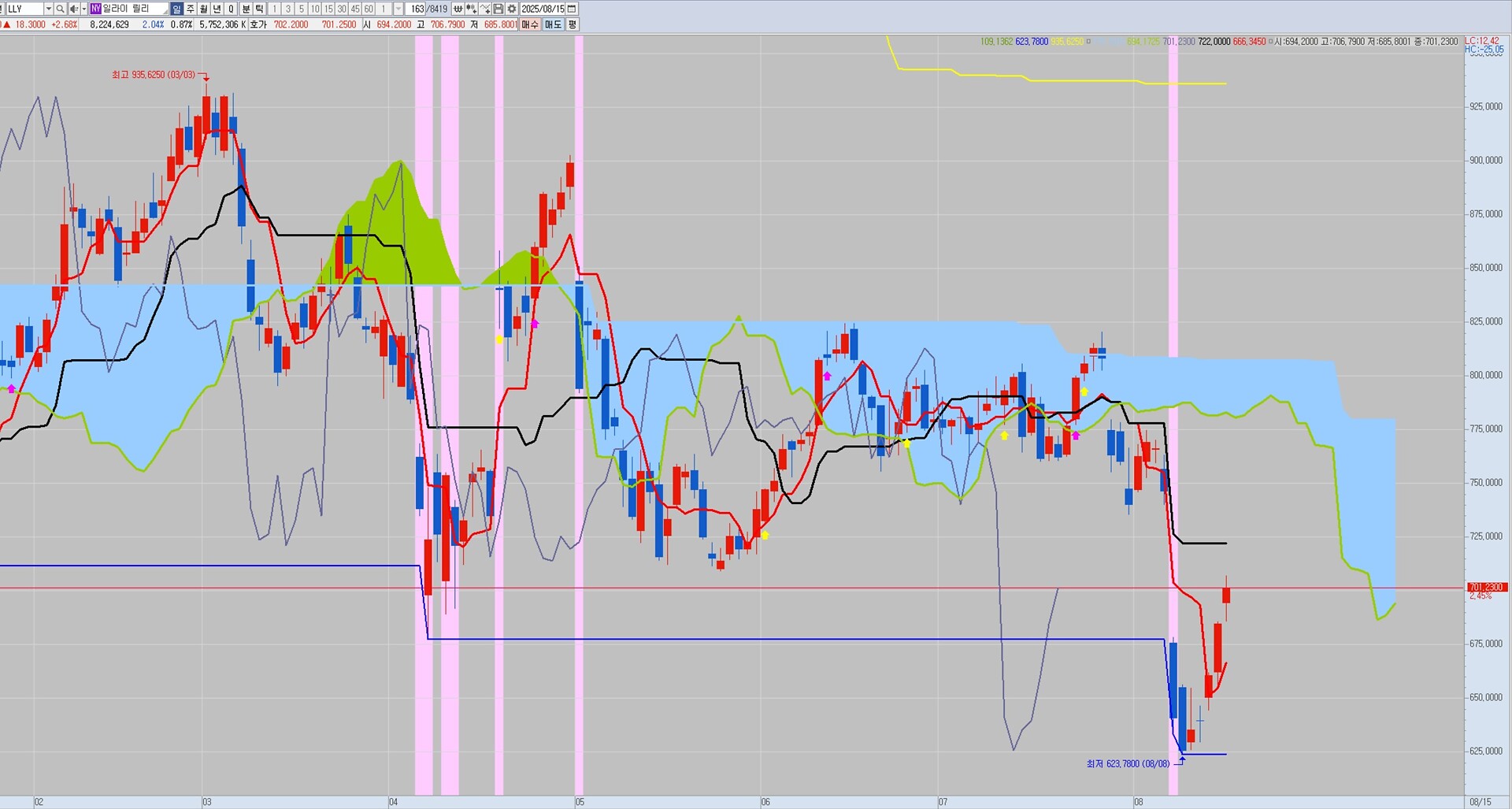Click the ask price 702.2000
The width and height of the screenshot is (1512, 809).
[x=291, y=24]
